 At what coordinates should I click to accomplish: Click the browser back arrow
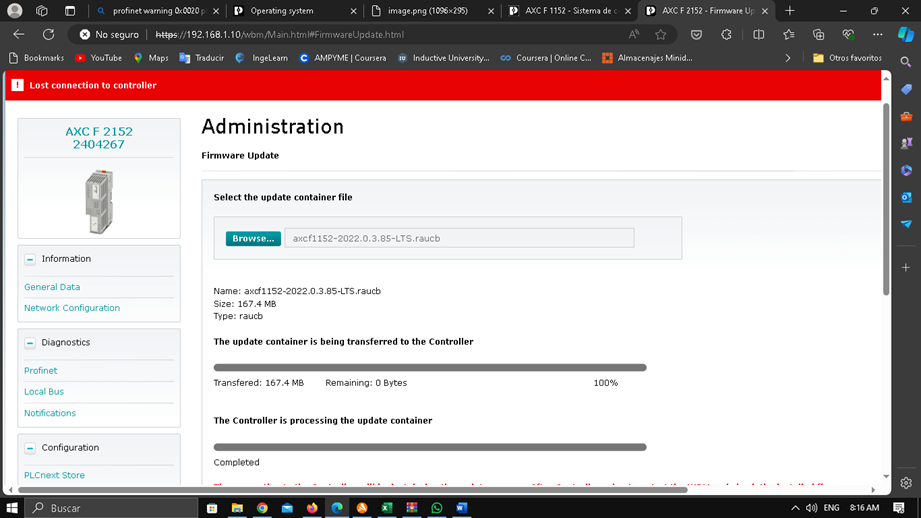19,35
